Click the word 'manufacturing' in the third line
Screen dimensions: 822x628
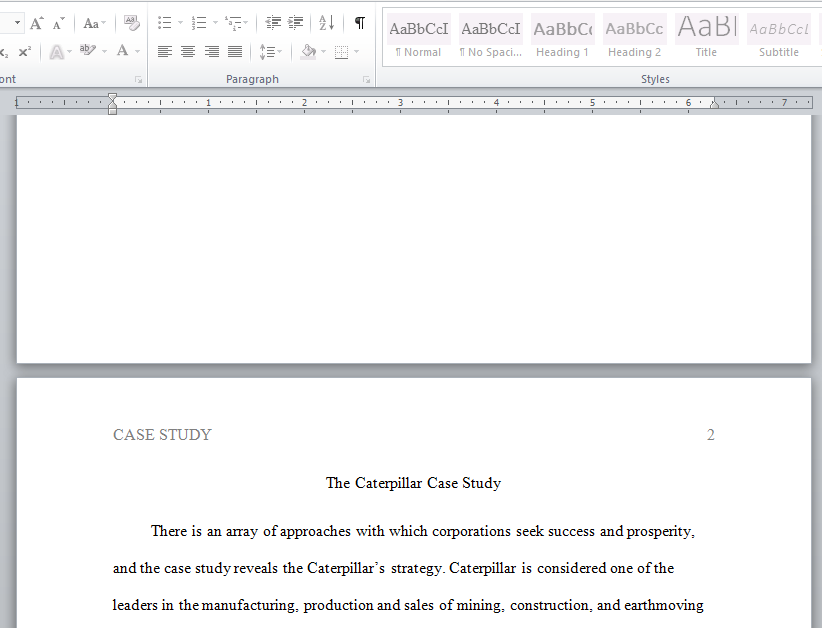250,605
